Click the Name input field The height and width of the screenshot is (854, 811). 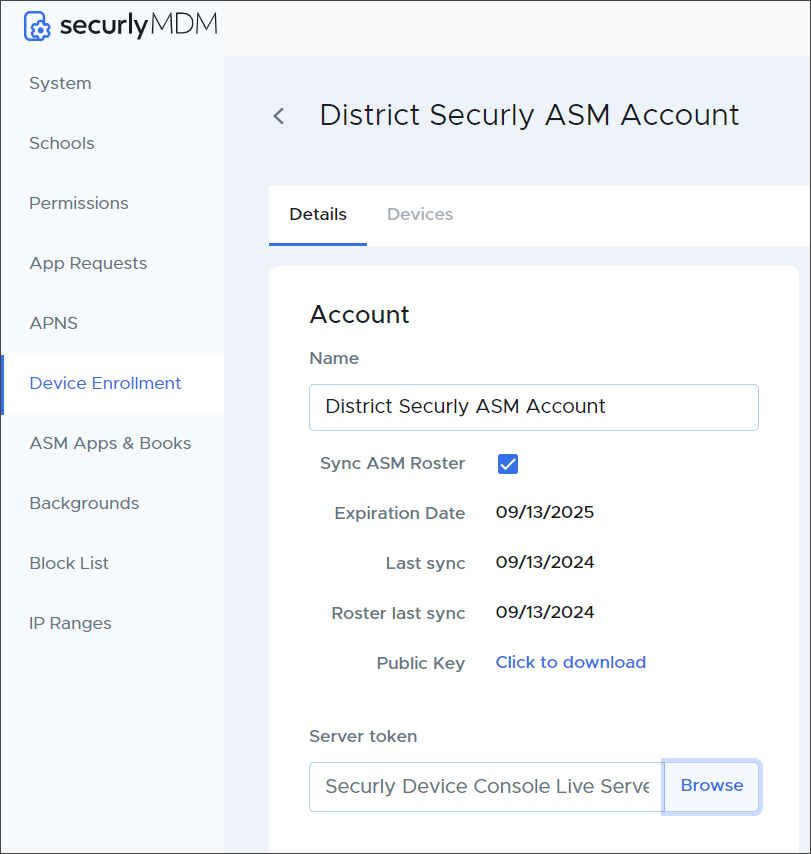[x=534, y=407]
